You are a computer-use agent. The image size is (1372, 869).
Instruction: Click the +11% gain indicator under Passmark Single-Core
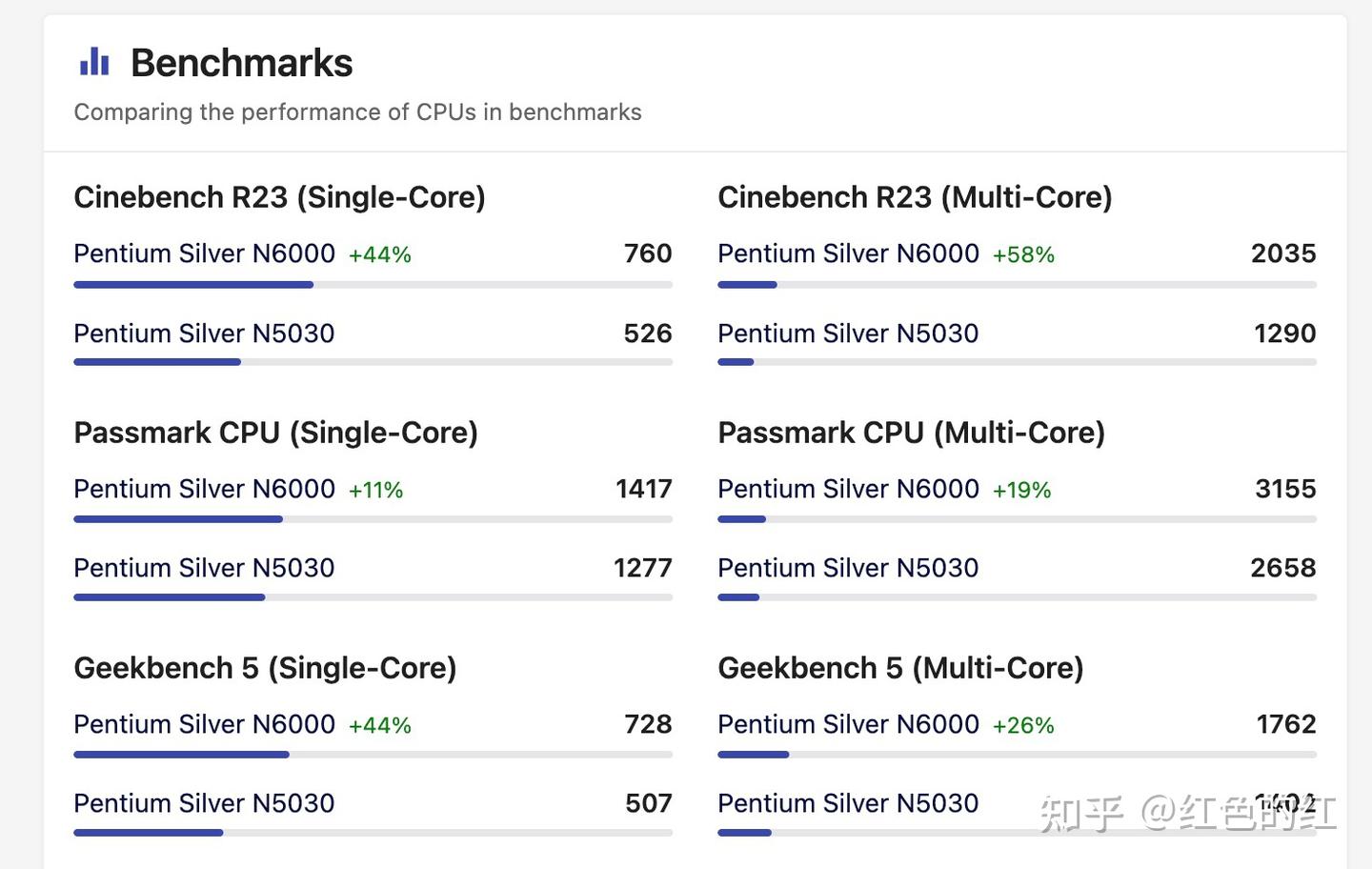(x=373, y=490)
